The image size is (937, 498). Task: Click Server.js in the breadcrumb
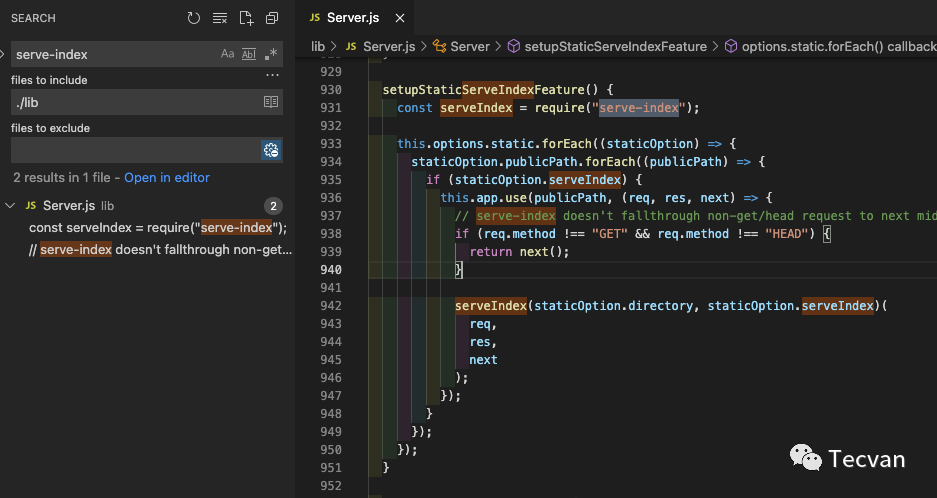(389, 47)
